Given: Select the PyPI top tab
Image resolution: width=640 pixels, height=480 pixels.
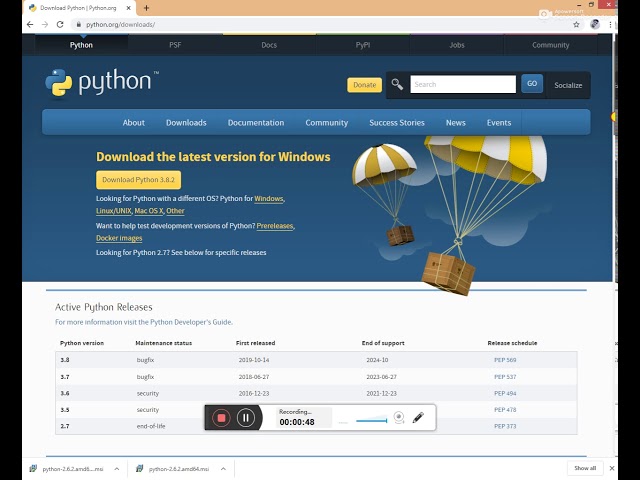Looking at the screenshot, I should click(363, 45).
